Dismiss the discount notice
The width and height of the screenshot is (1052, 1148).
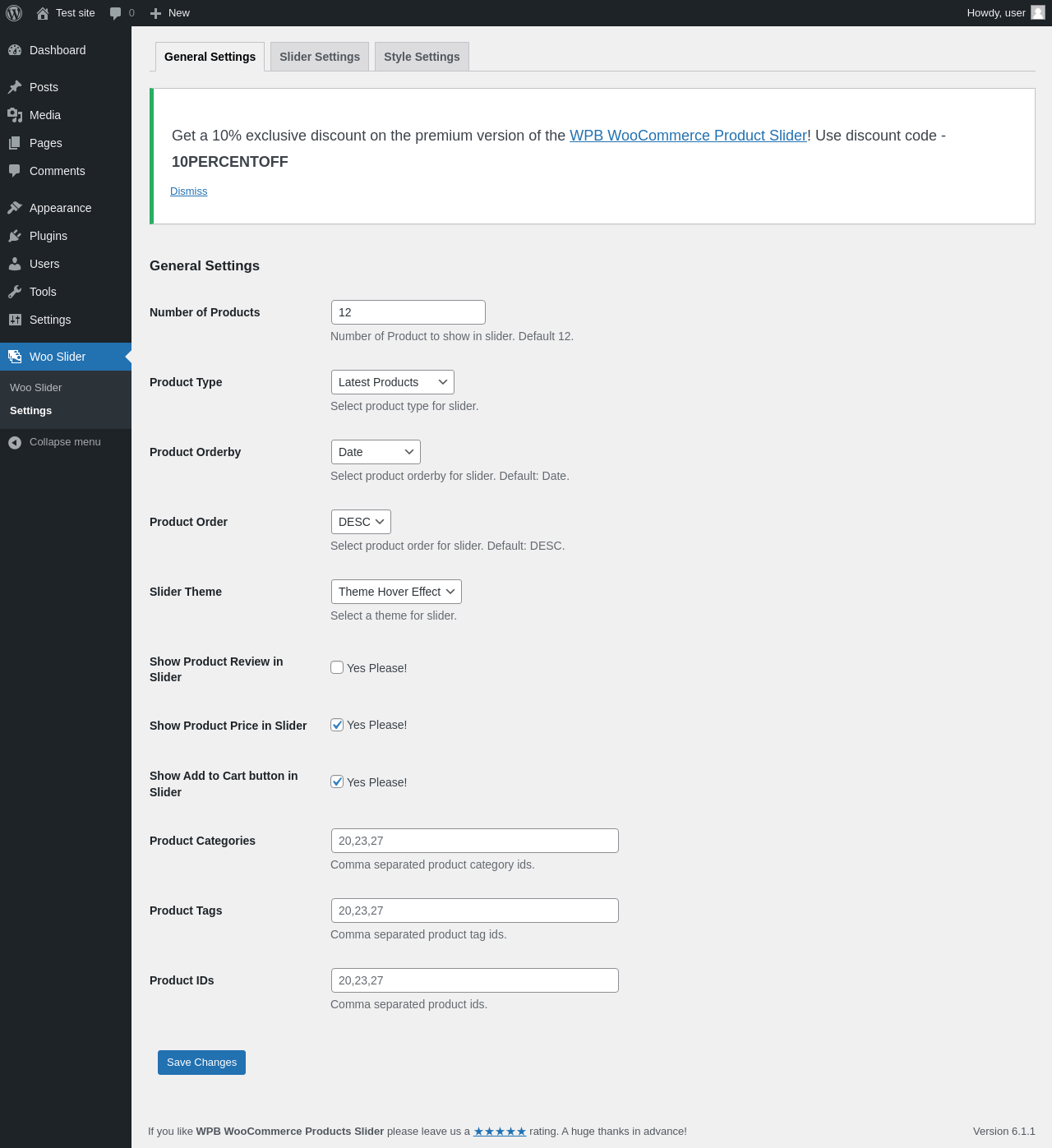click(189, 191)
